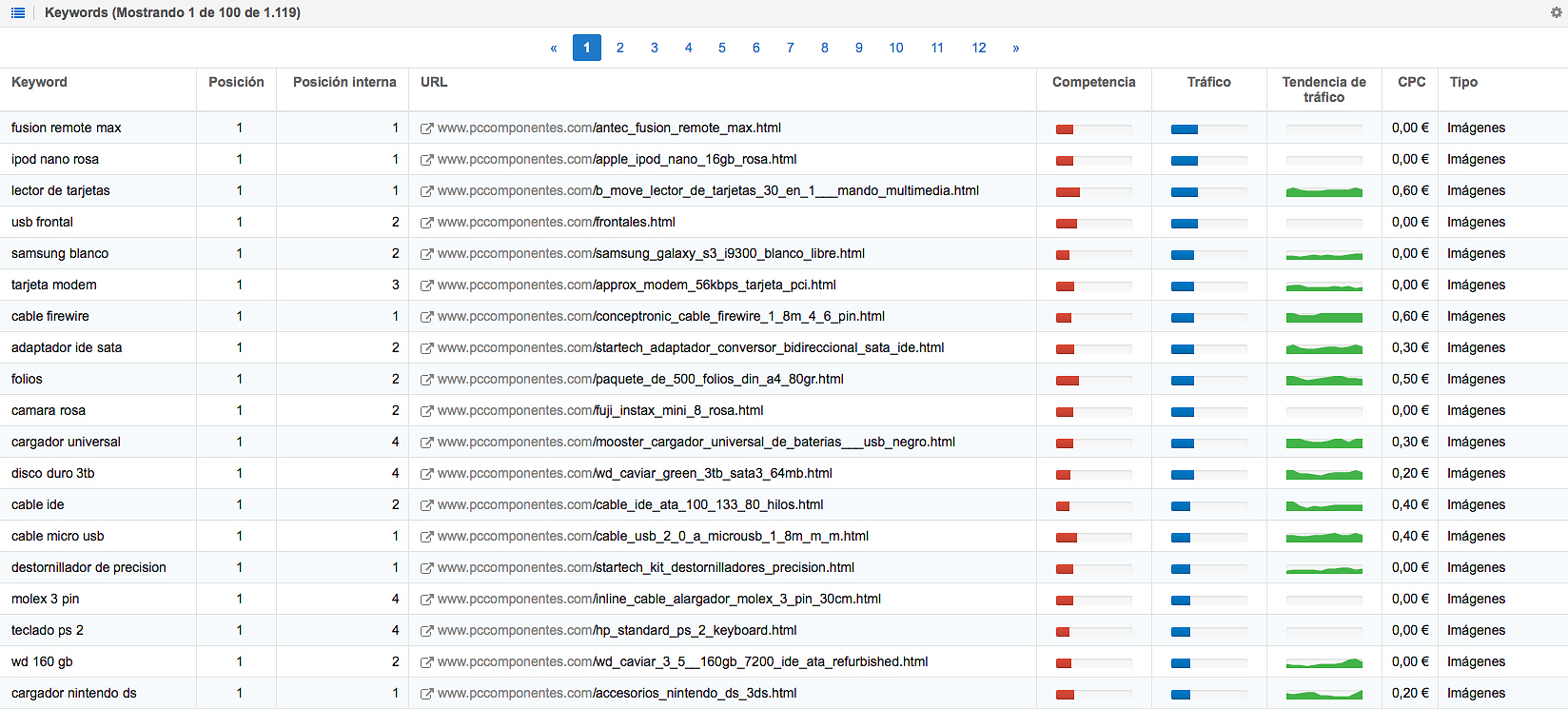Viewport: 1568px width, 709px height.
Task: Open external link icon for folios row
Action: [x=427, y=380]
